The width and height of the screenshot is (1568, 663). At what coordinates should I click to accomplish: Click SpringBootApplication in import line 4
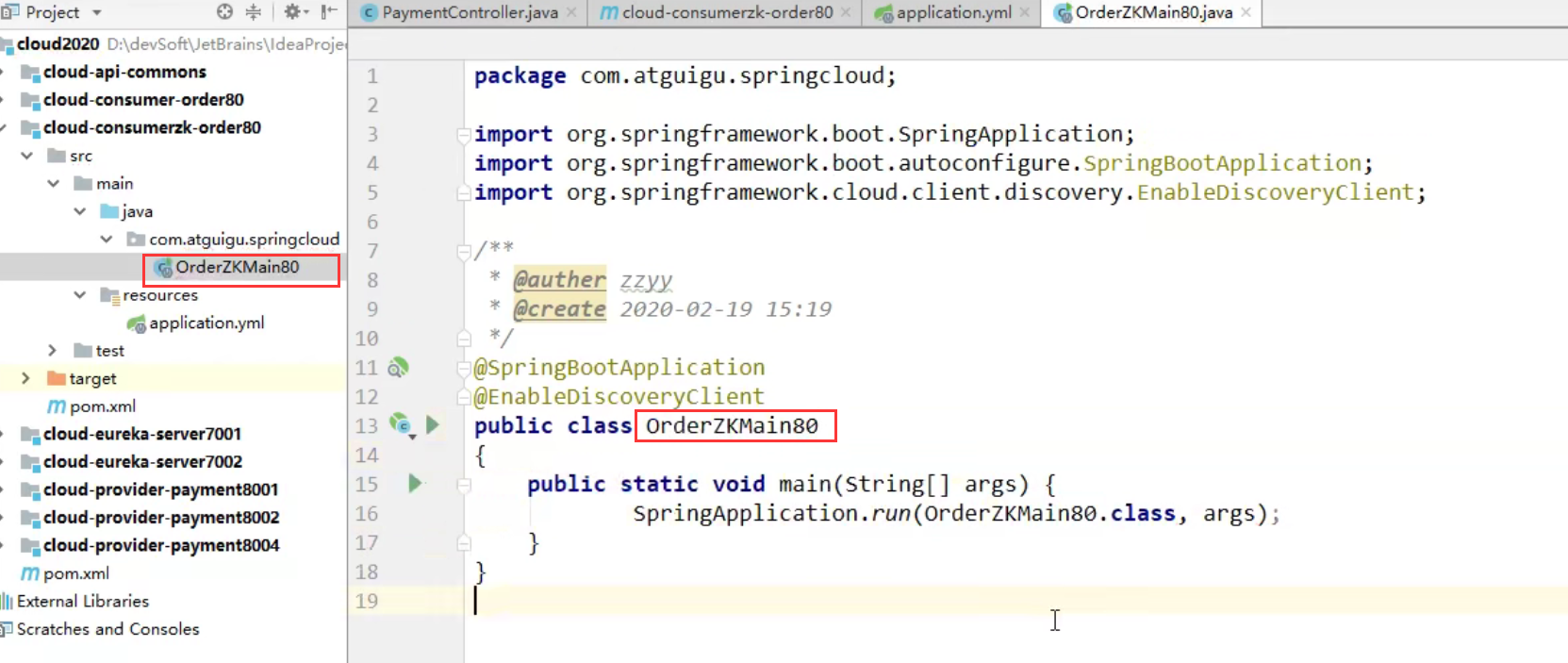click(x=1223, y=163)
